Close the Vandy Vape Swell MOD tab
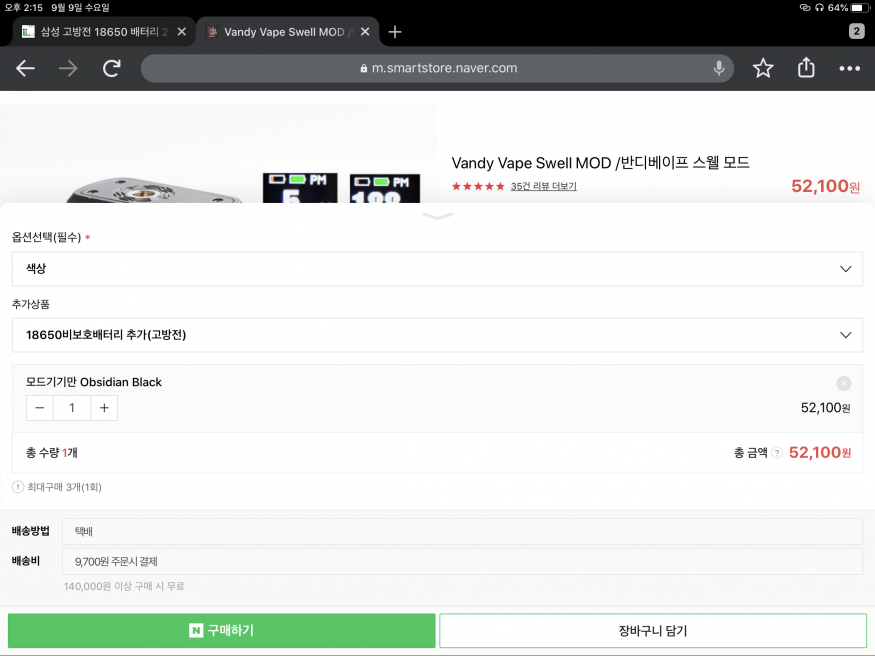 pos(365,32)
